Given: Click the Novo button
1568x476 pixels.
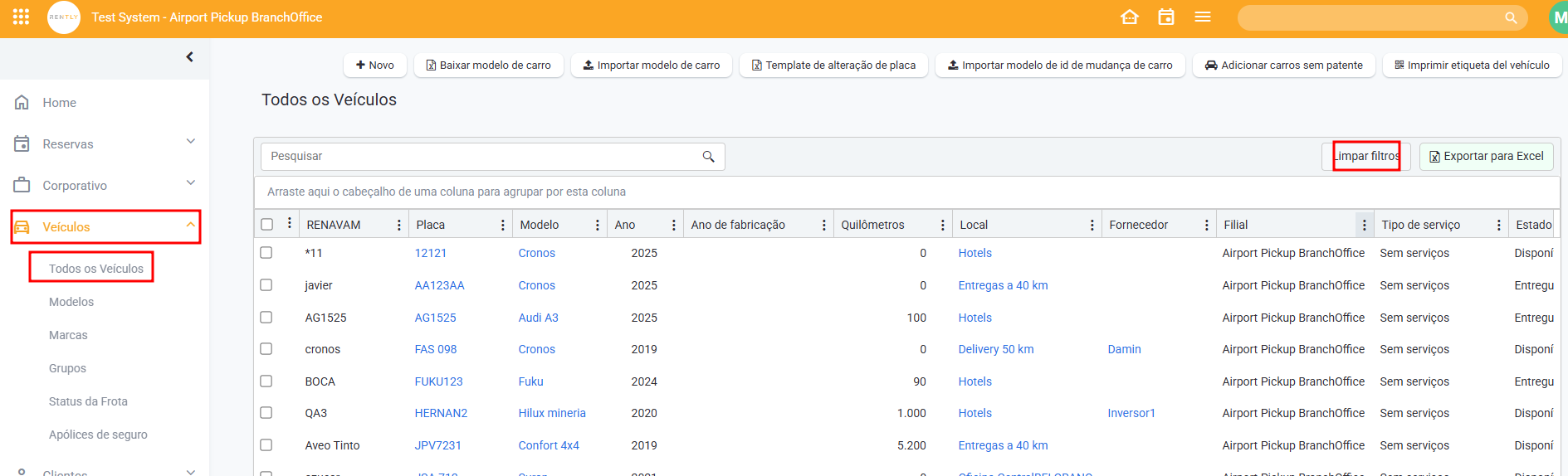Looking at the screenshot, I should pyautogui.click(x=374, y=66).
